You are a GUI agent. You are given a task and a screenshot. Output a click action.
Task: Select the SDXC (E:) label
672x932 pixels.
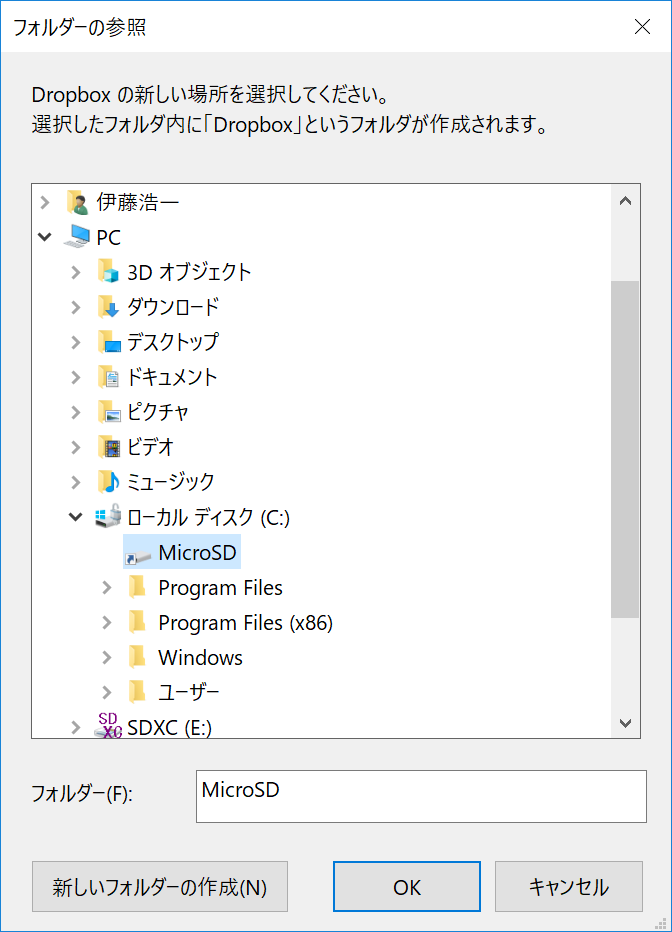coord(169,728)
